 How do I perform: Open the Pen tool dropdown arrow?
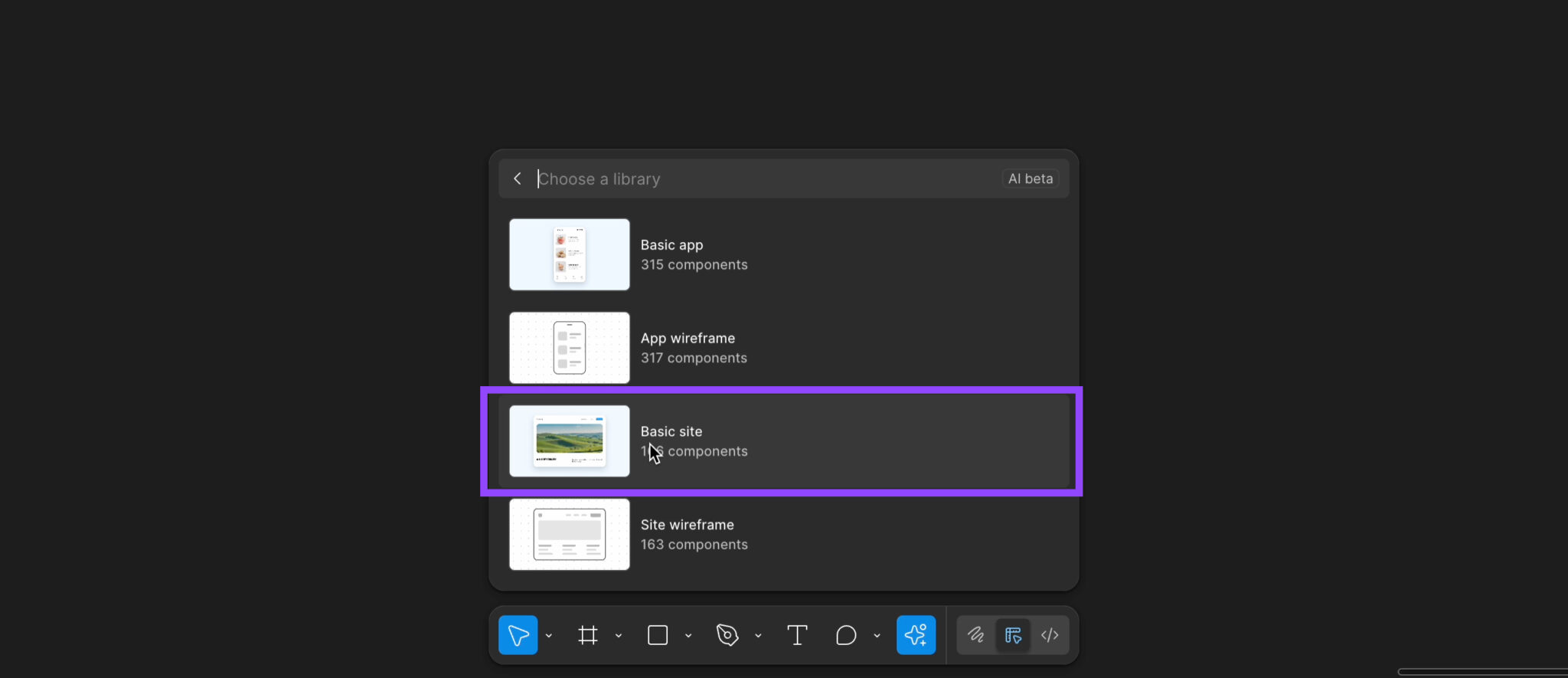(x=758, y=636)
